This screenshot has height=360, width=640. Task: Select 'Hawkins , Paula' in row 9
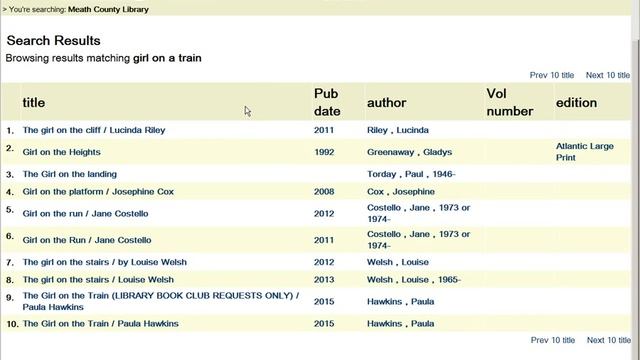click(400, 302)
